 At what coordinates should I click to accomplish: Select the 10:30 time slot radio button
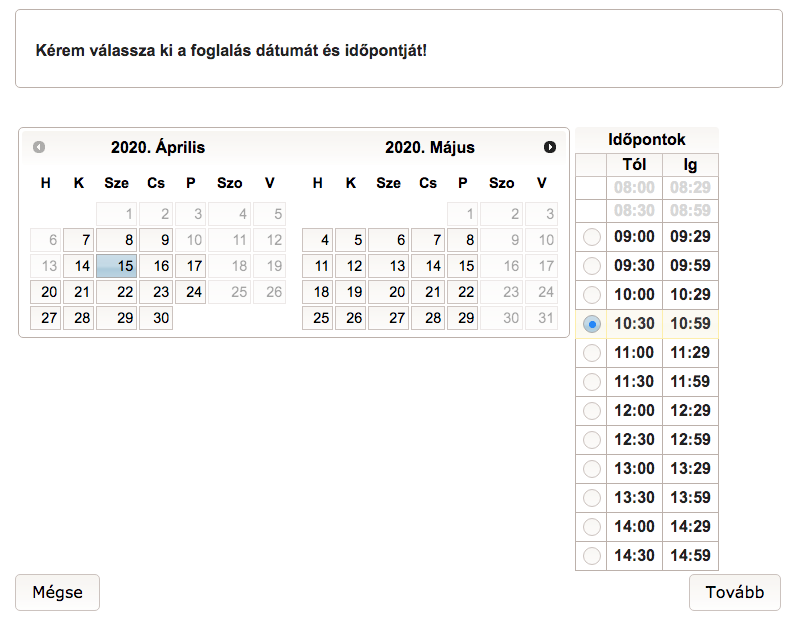coord(592,324)
